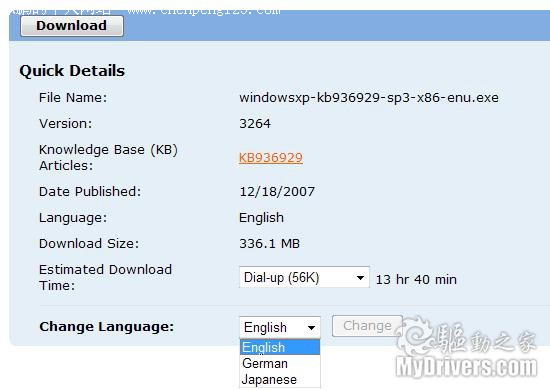The width and height of the screenshot is (550, 390).
Task: Select English in the language list
Action: pos(280,347)
